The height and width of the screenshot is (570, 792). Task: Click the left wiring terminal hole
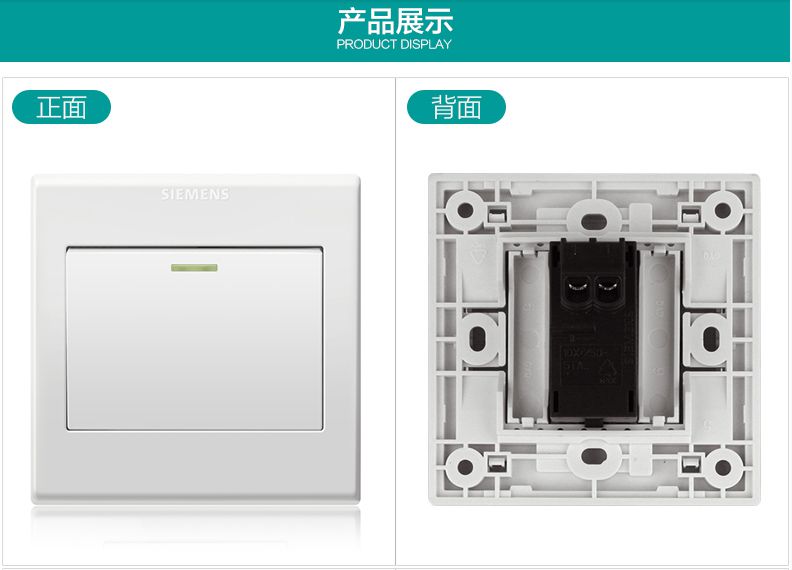tap(577, 289)
